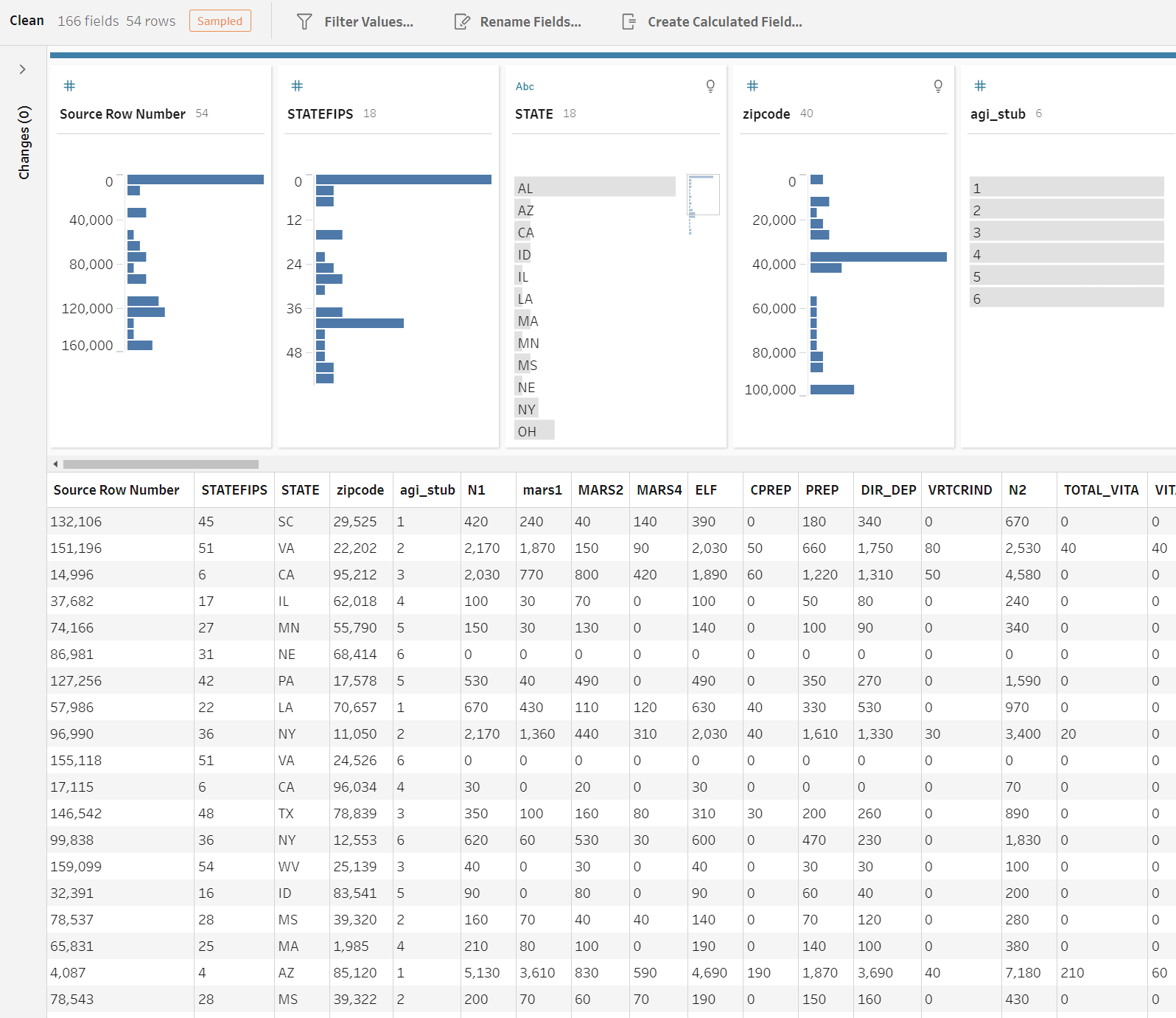Select the OH value in STATE list
Image resolution: width=1176 pixels, height=1018 pixels.
tap(534, 431)
